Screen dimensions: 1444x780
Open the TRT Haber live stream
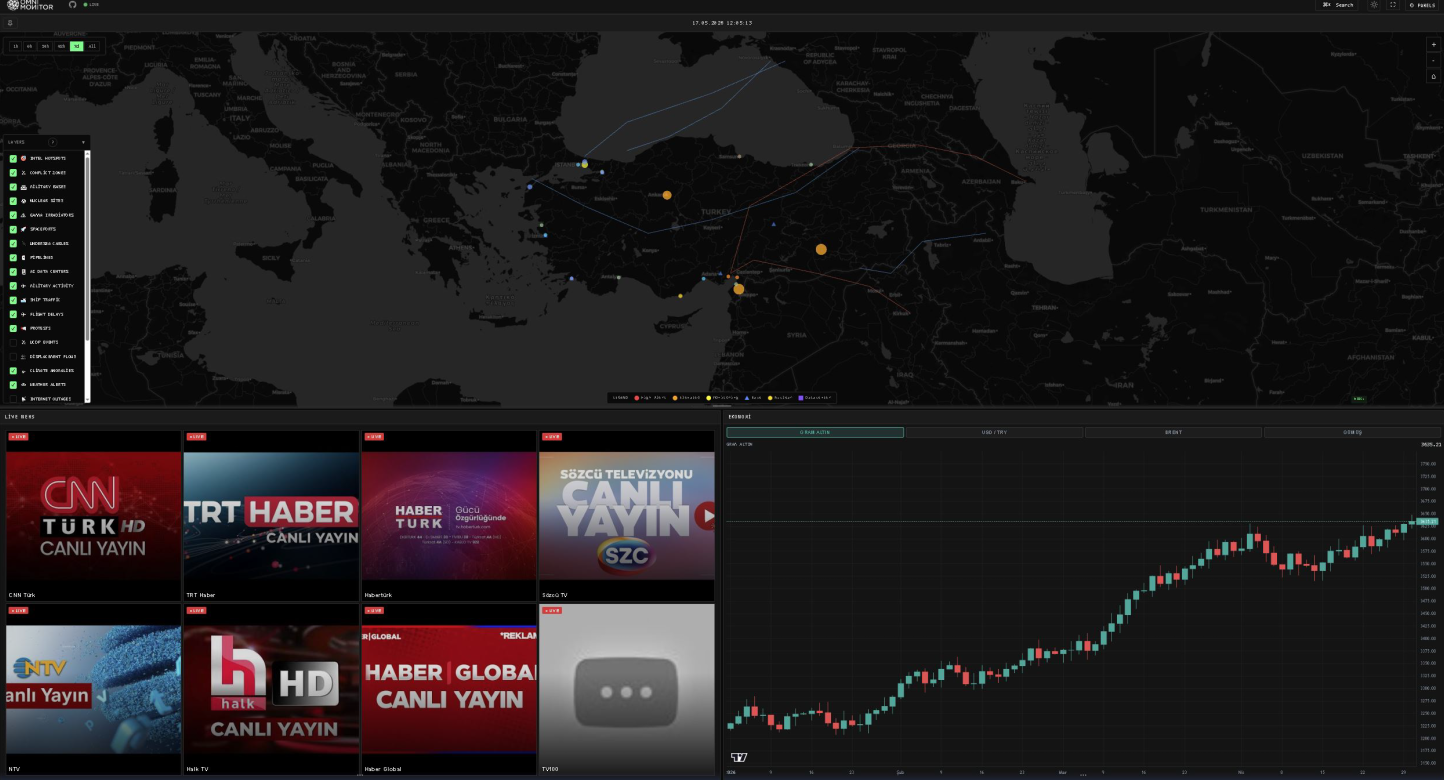click(271, 516)
